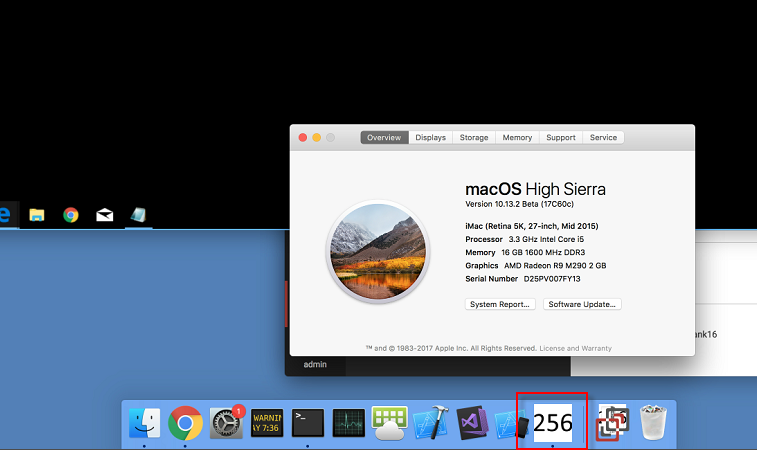This screenshot has width=757, height=450.
Task: Click the notepad-like icon in Windows taskbar
Action: pos(139,215)
